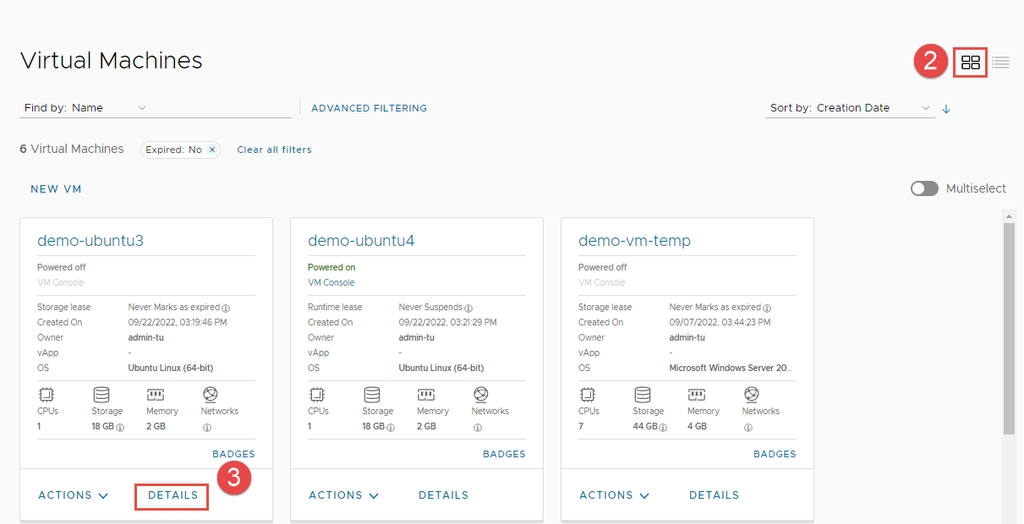Switch to list view layout

[1000, 62]
